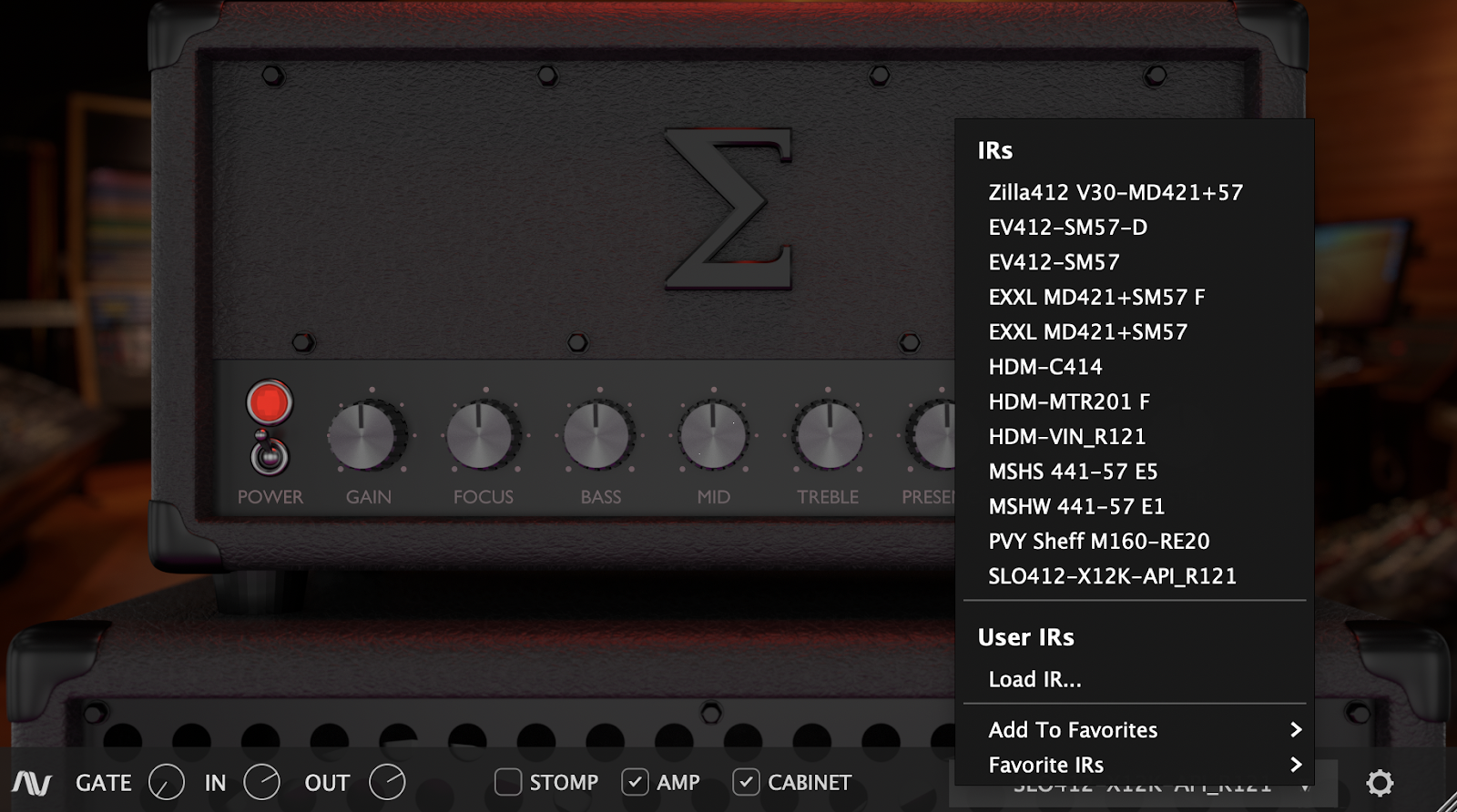Choose HDM-MTR201 F IR
The width and height of the screenshot is (1457, 812).
click(1134, 401)
